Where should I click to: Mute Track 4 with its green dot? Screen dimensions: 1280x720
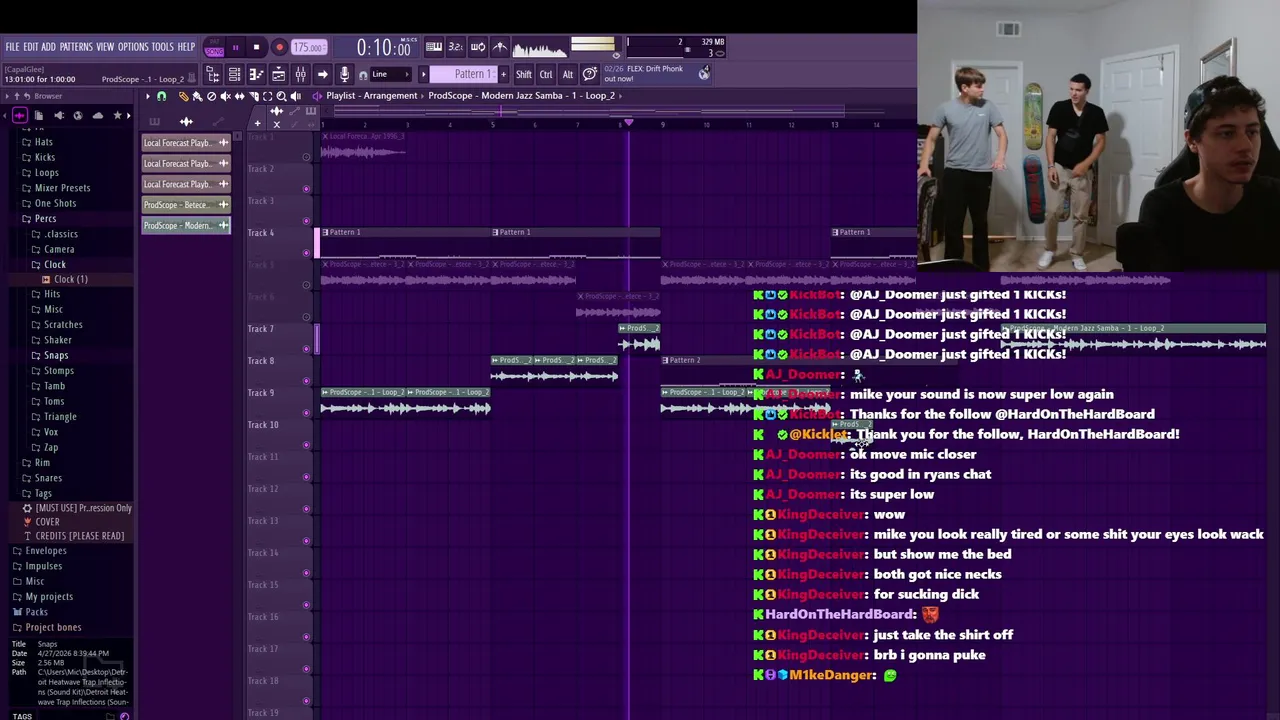pos(306,253)
